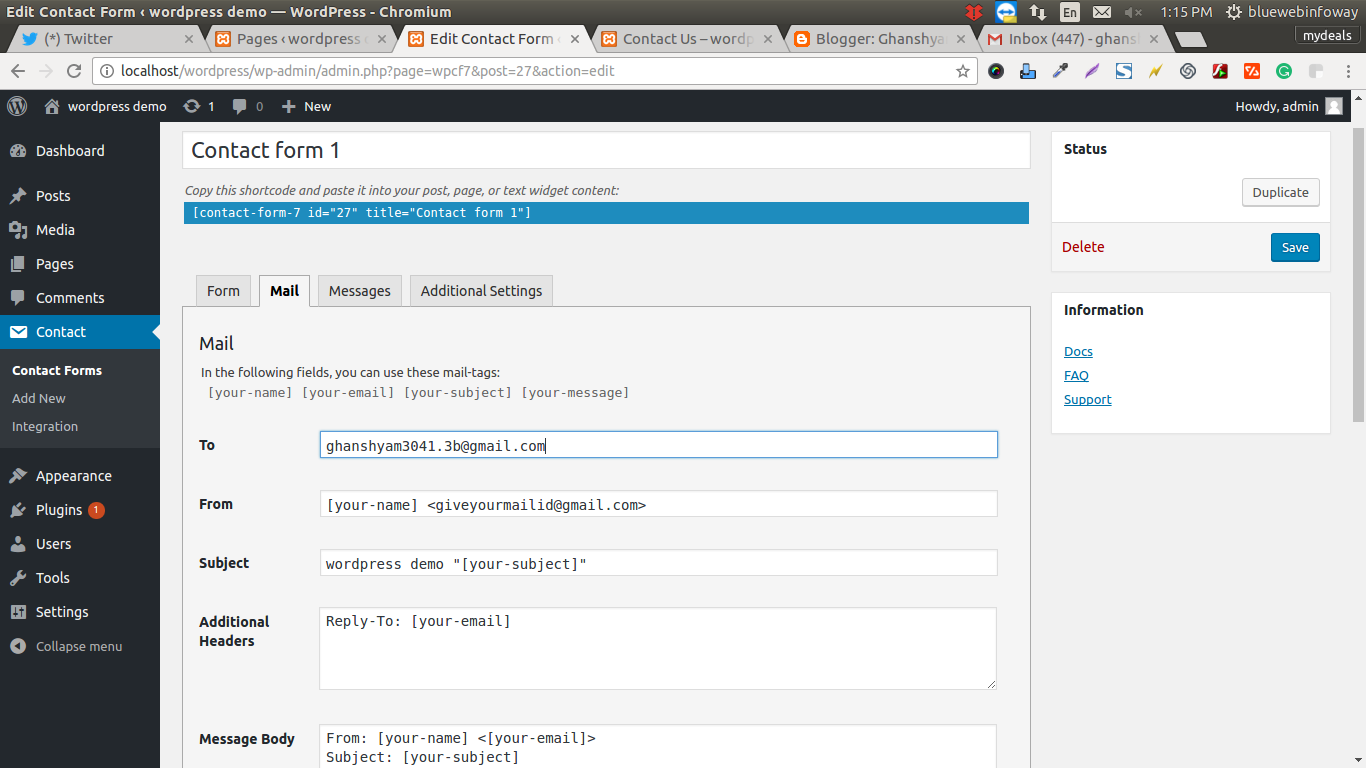Duplicate the contact form
This screenshot has height=768, width=1366.
tap(1280, 192)
